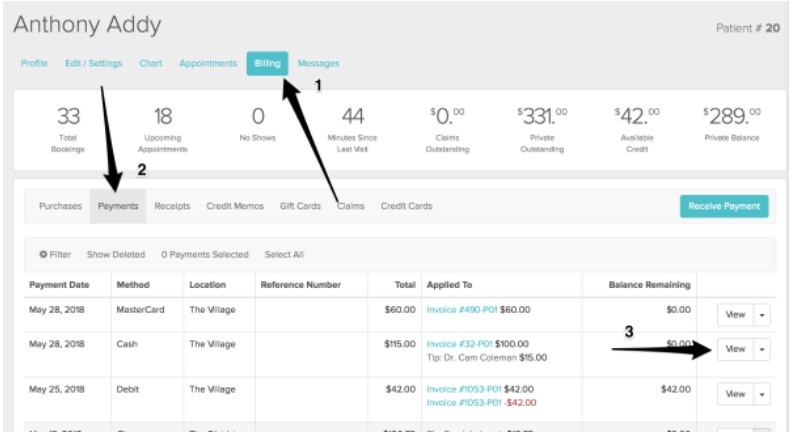This screenshot has height=436, width=795.
Task: Open the Billing tab
Action: click(267, 64)
